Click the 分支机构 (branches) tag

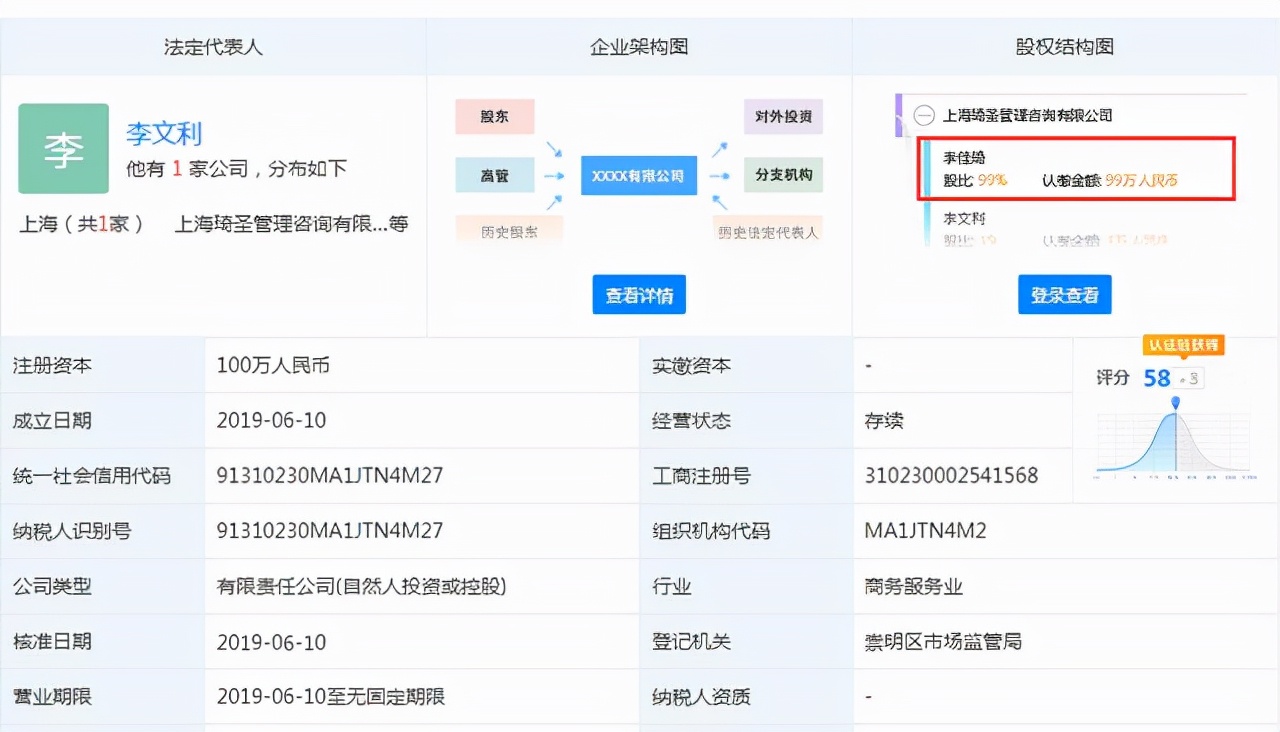(x=783, y=175)
